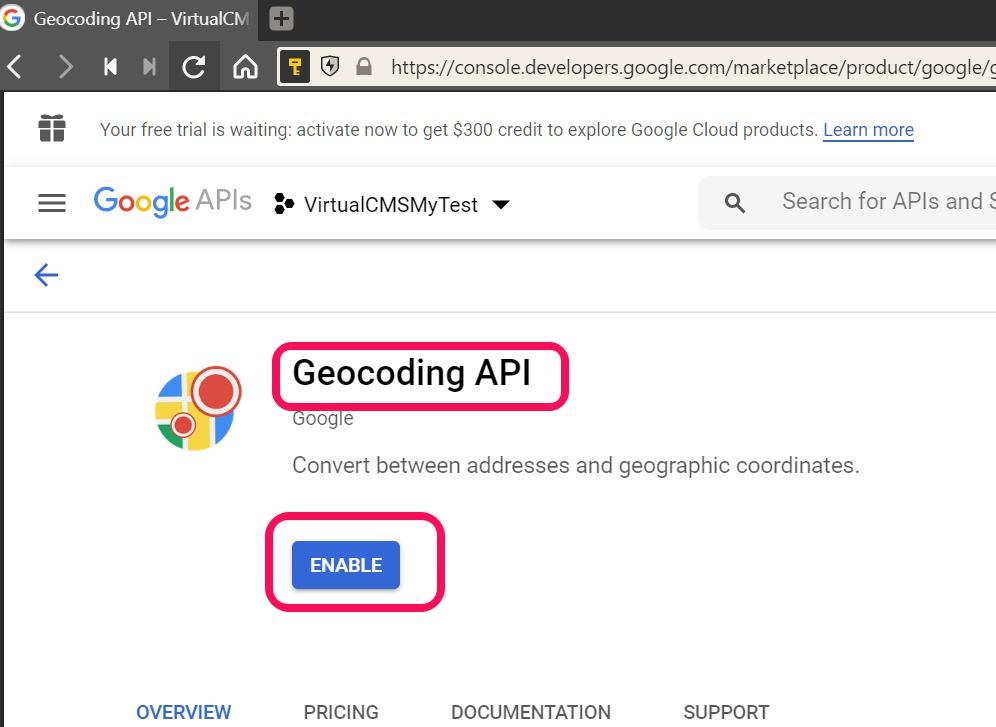Open a new browser tab
This screenshot has width=996, height=727.
pyautogui.click(x=282, y=19)
